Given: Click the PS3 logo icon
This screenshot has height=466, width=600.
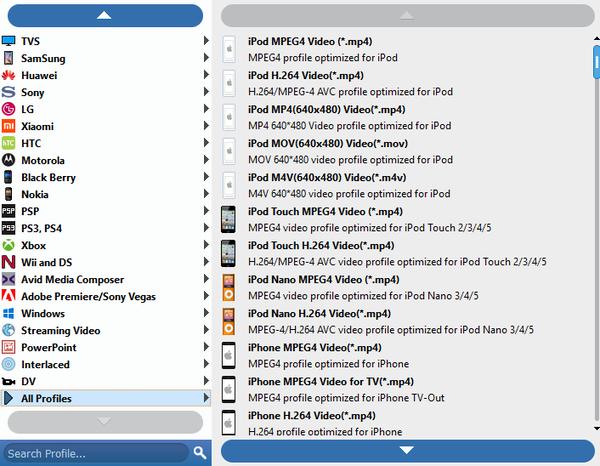Looking at the screenshot, I should coord(8,228).
